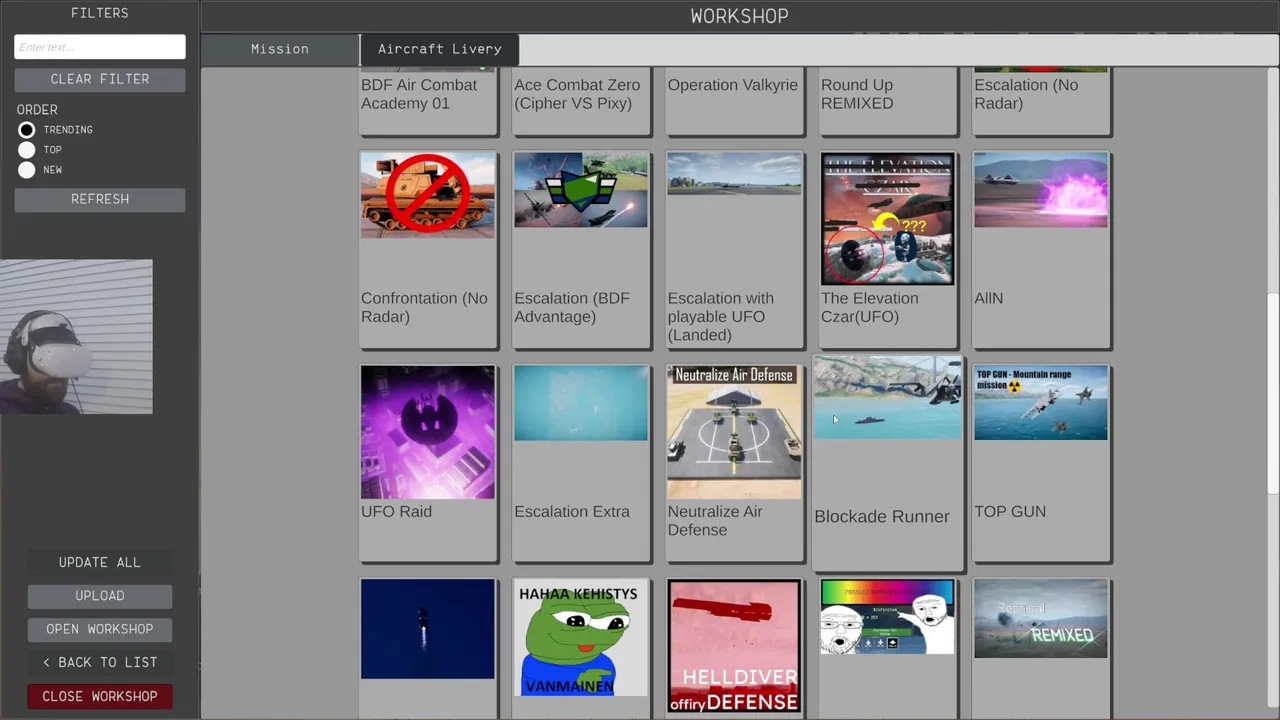
Task: Refresh the workshop list
Action: coord(100,199)
